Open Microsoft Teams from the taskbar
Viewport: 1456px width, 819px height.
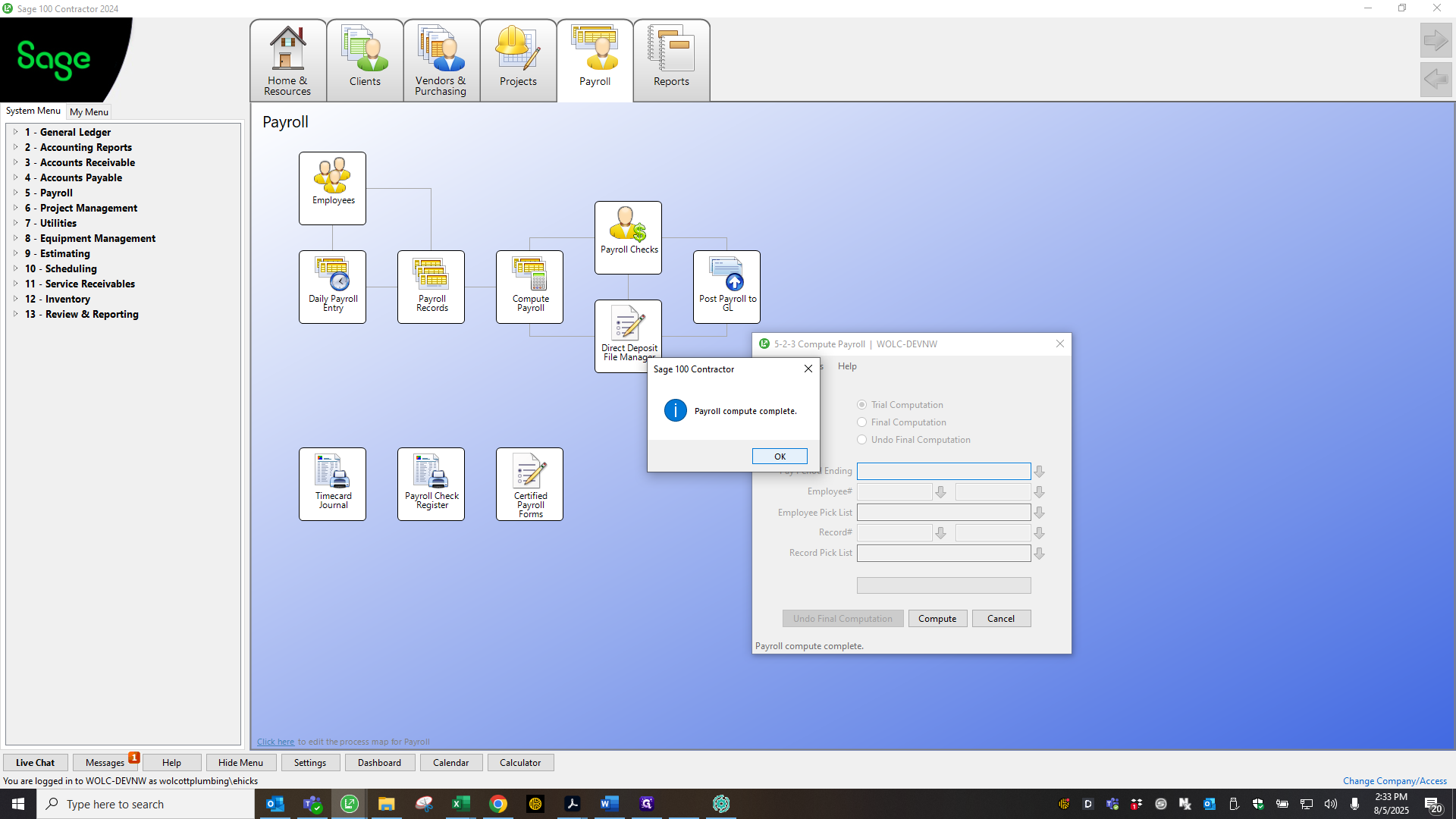(x=312, y=804)
